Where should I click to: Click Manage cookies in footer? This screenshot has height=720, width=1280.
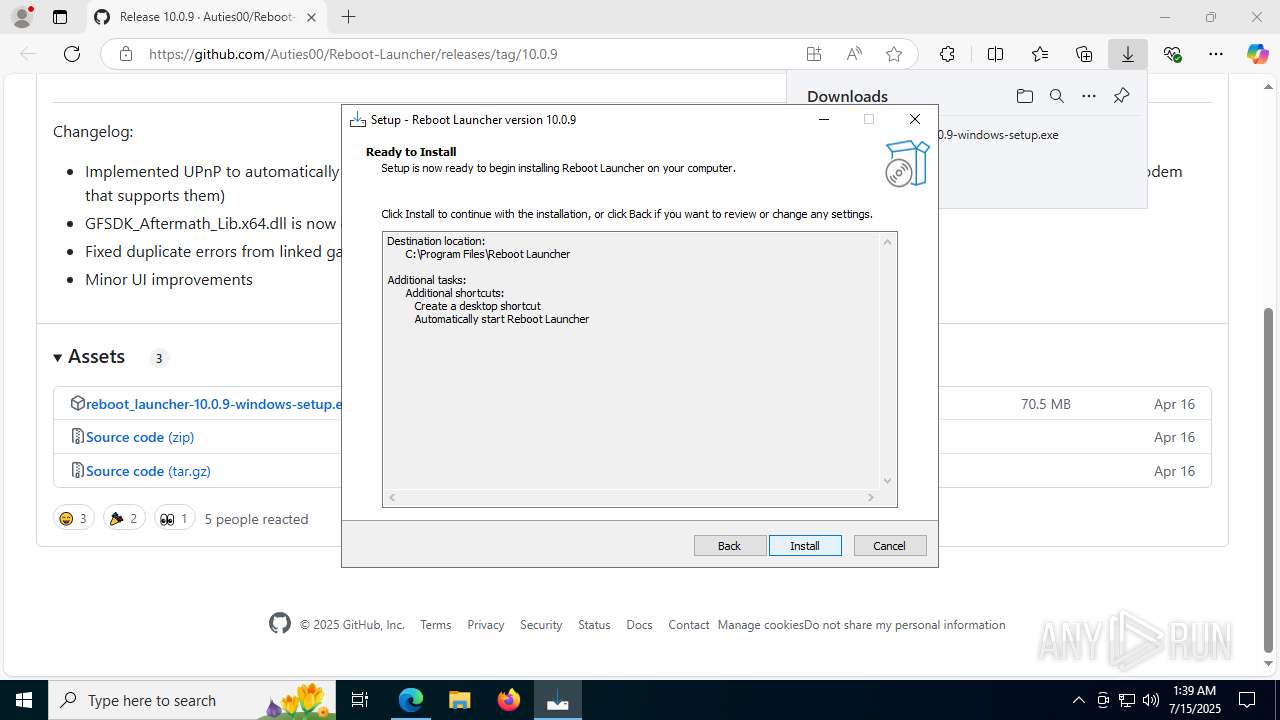tap(760, 624)
